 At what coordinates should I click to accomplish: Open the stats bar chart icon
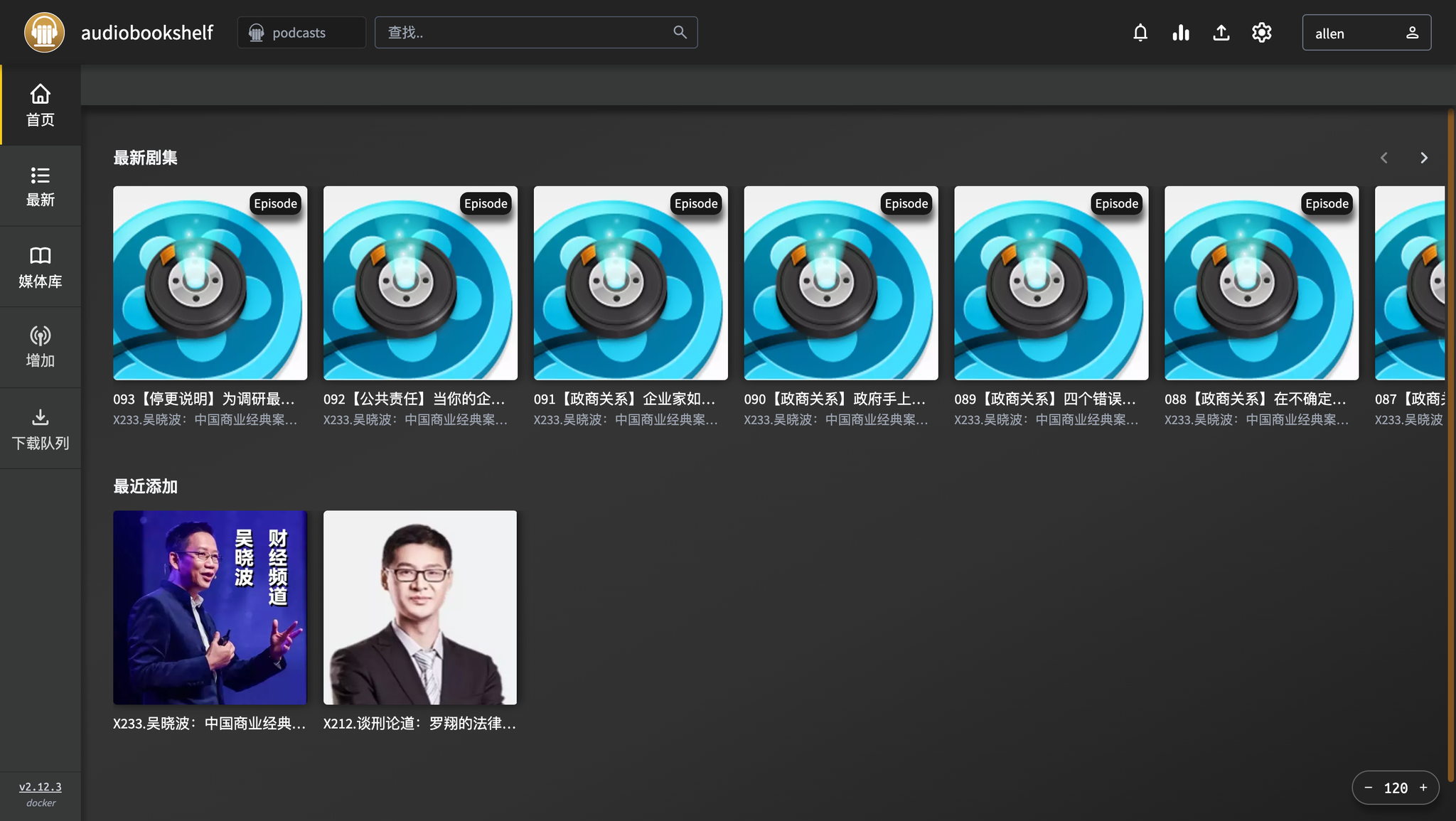(1181, 33)
